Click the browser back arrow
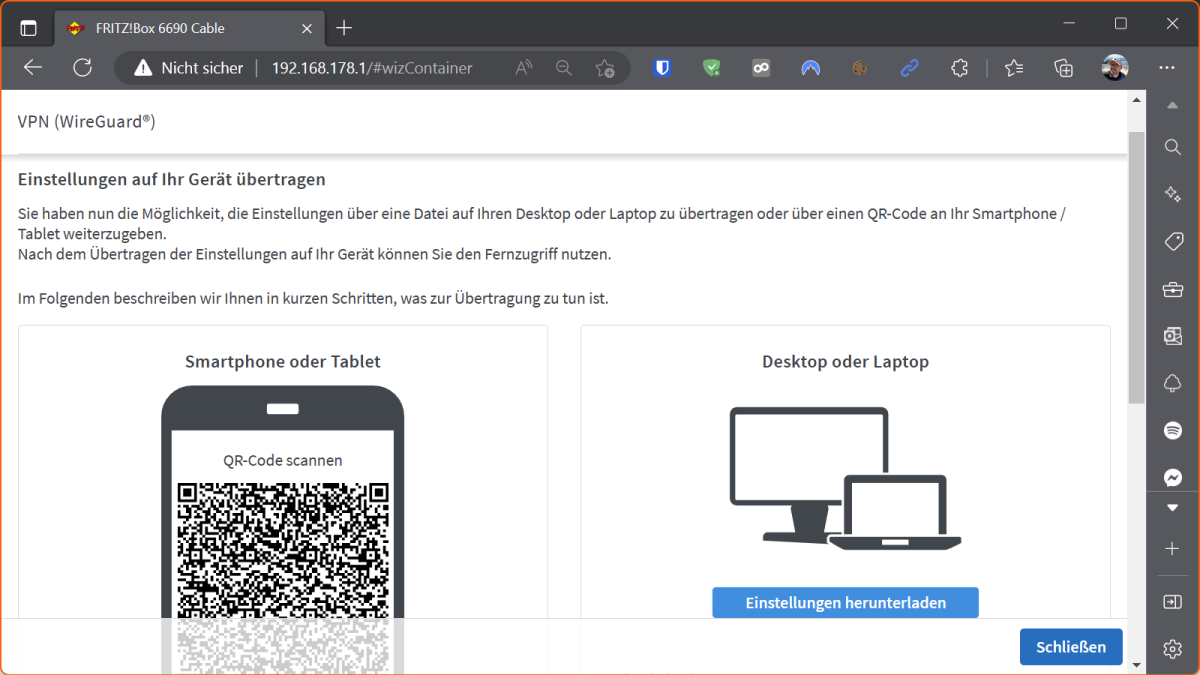This screenshot has height=675, width=1200. coord(33,68)
